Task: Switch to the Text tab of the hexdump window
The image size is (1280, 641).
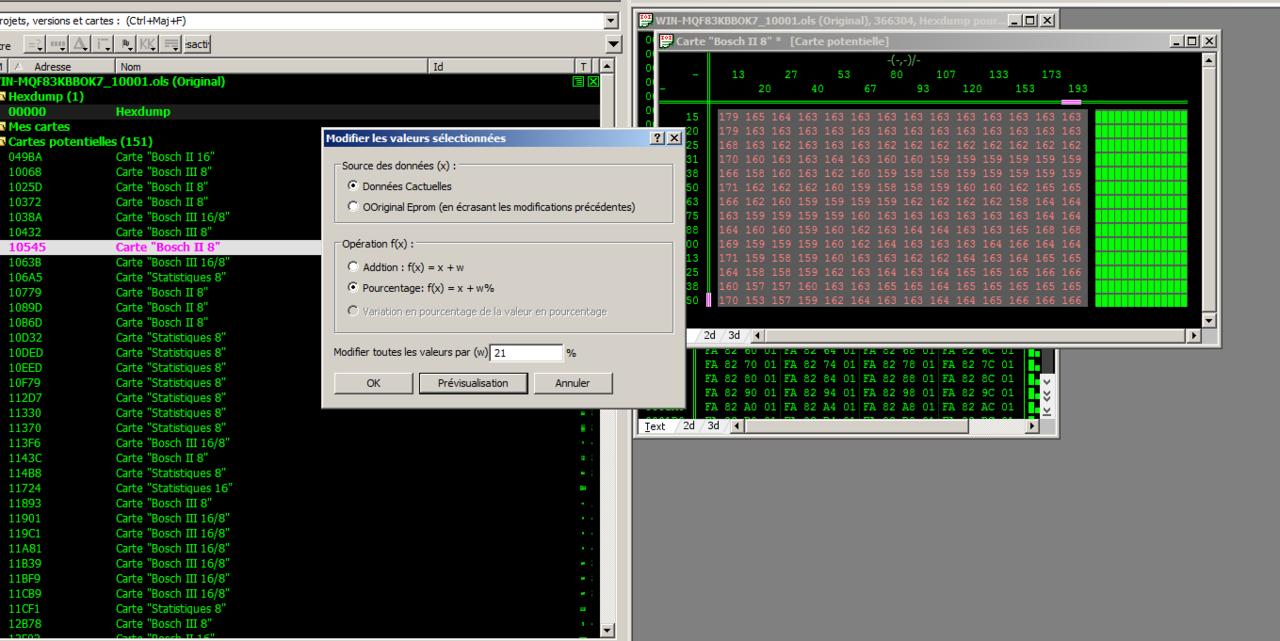Action: pyautogui.click(x=654, y=426)
